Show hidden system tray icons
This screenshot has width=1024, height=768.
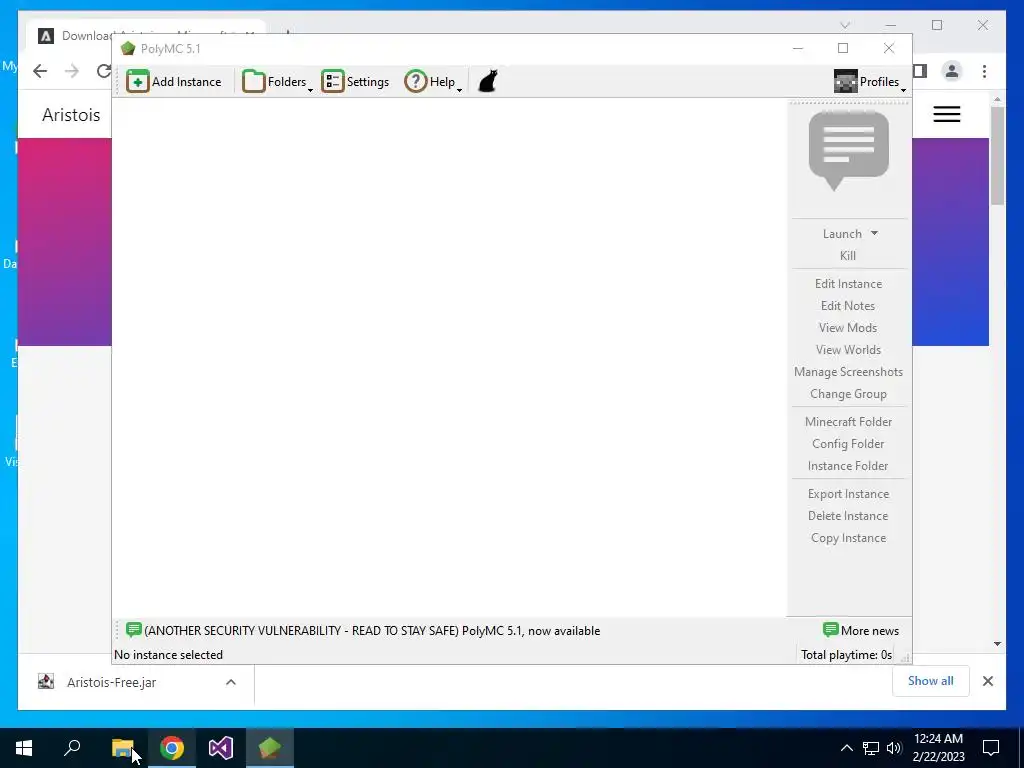(846, 748)
